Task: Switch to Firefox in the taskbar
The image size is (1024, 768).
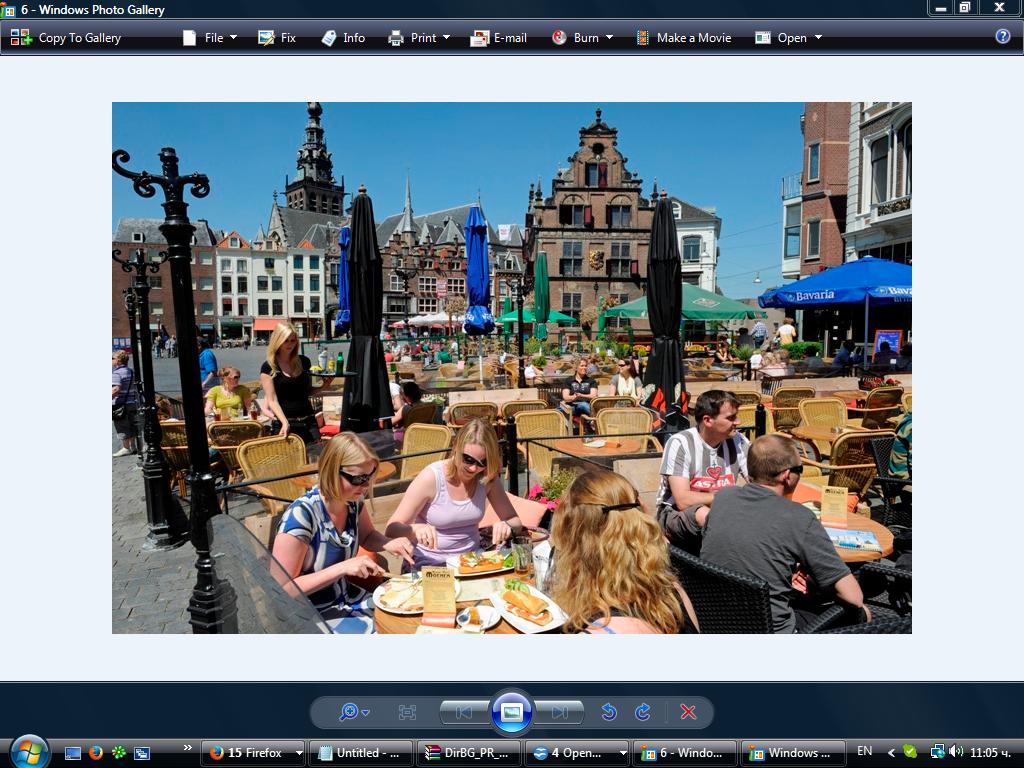Action: tap(253, 753)
